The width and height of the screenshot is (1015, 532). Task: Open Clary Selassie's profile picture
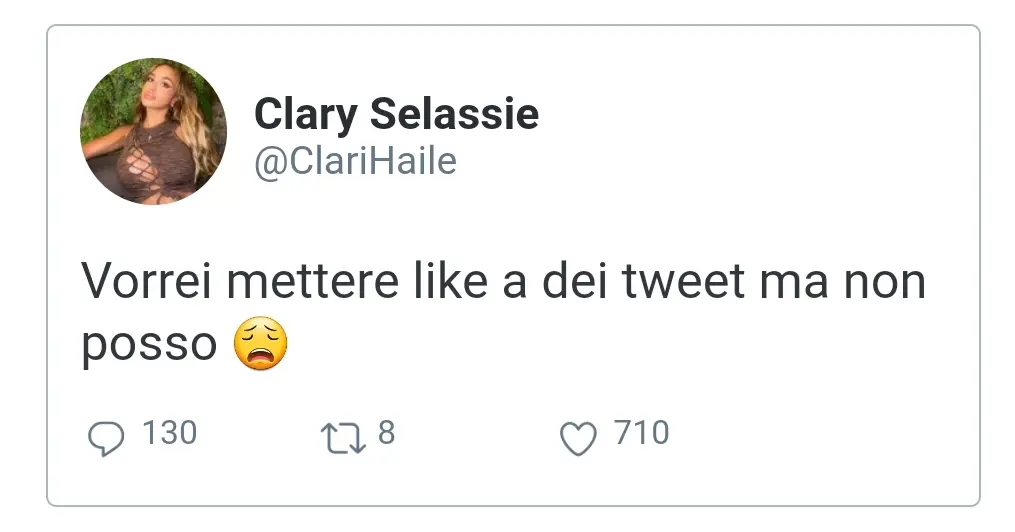pos(153,131)
